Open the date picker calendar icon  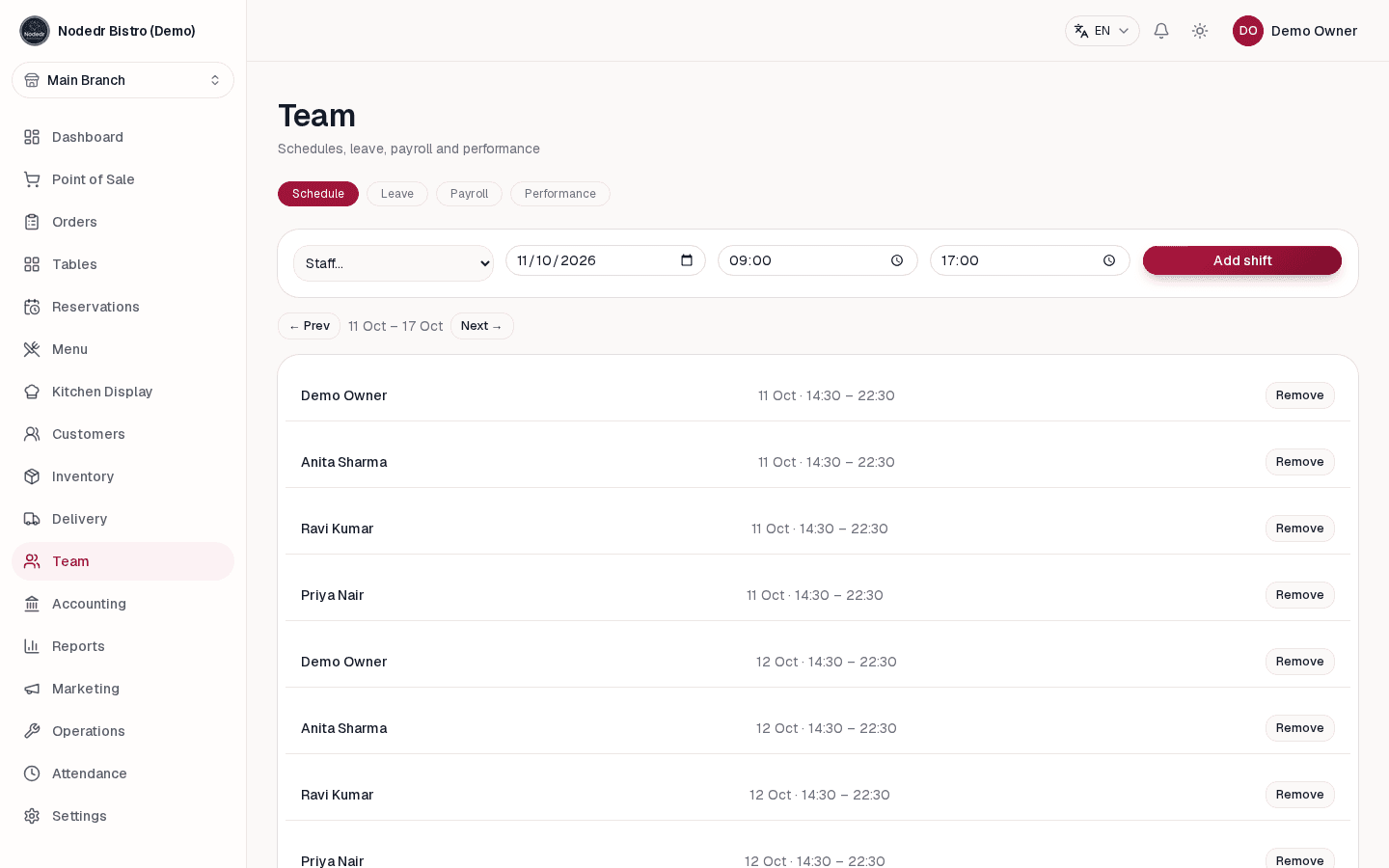point(687,260)
